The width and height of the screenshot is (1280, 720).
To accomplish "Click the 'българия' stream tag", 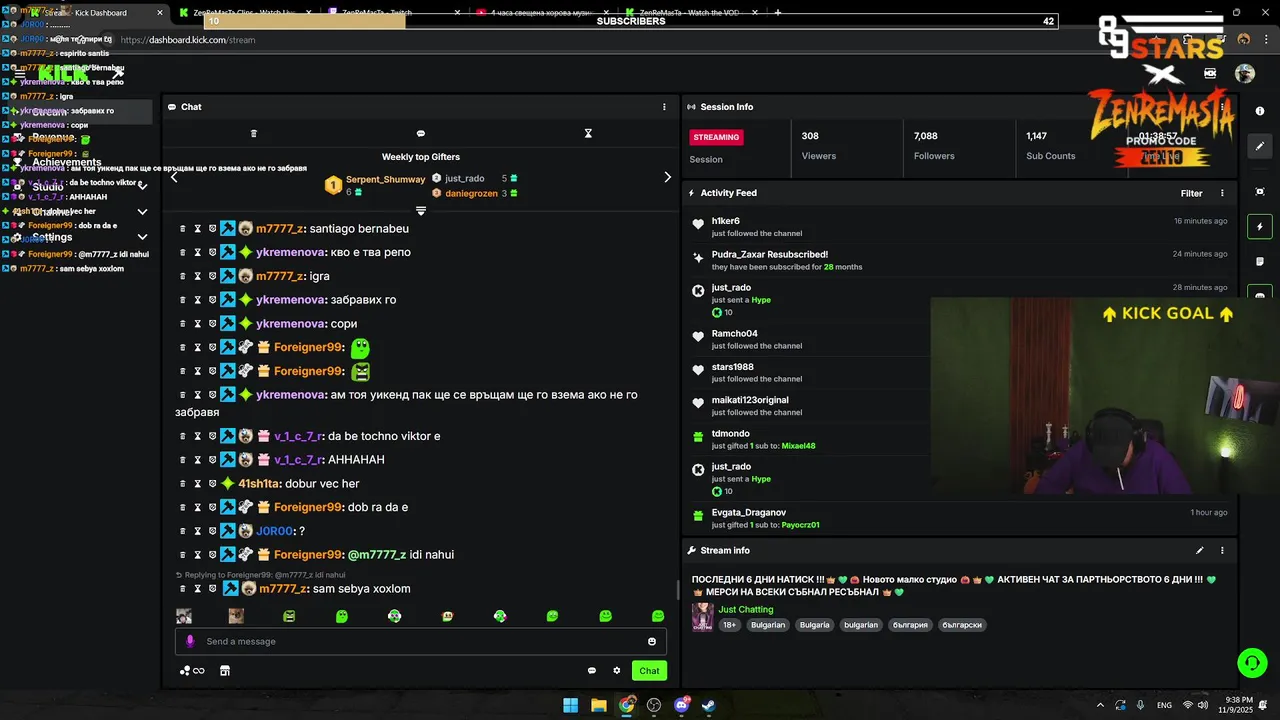I will click(911, 625).
